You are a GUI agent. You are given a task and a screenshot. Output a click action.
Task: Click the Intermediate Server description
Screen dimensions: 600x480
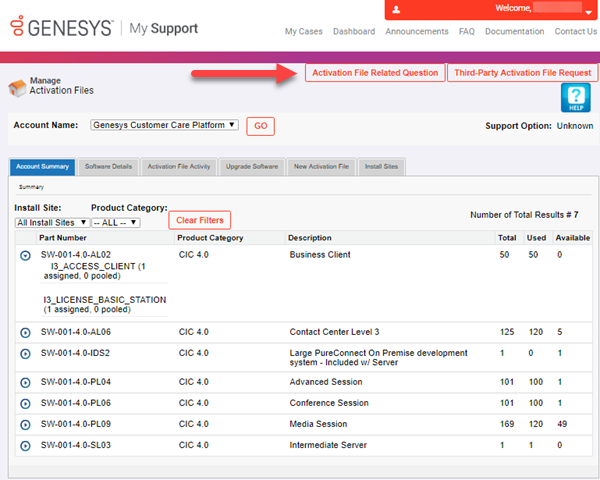[328, 445]
